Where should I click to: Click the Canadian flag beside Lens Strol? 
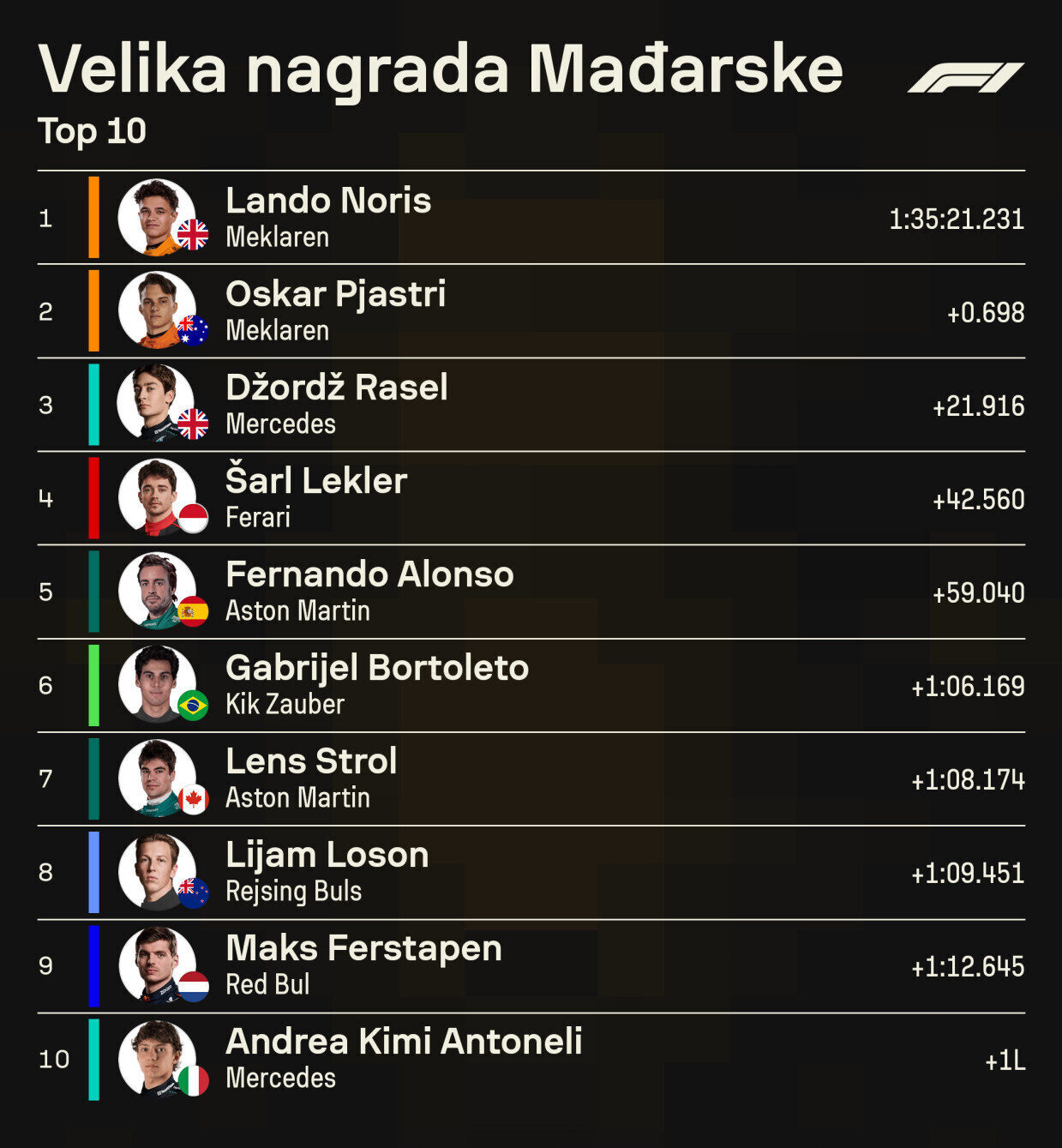pyautogui.click(x=193, y=799)
